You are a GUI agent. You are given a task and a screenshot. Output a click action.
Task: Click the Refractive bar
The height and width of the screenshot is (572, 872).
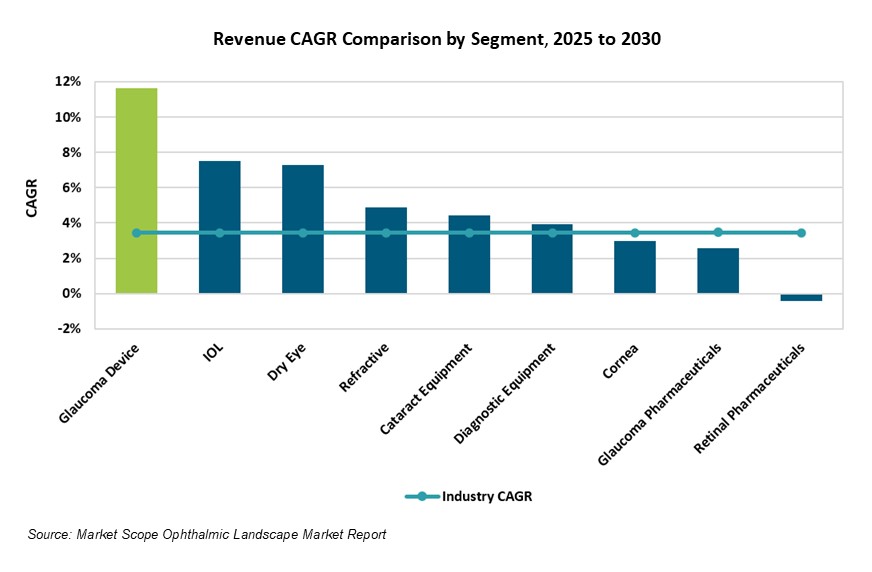click(386, 250)
